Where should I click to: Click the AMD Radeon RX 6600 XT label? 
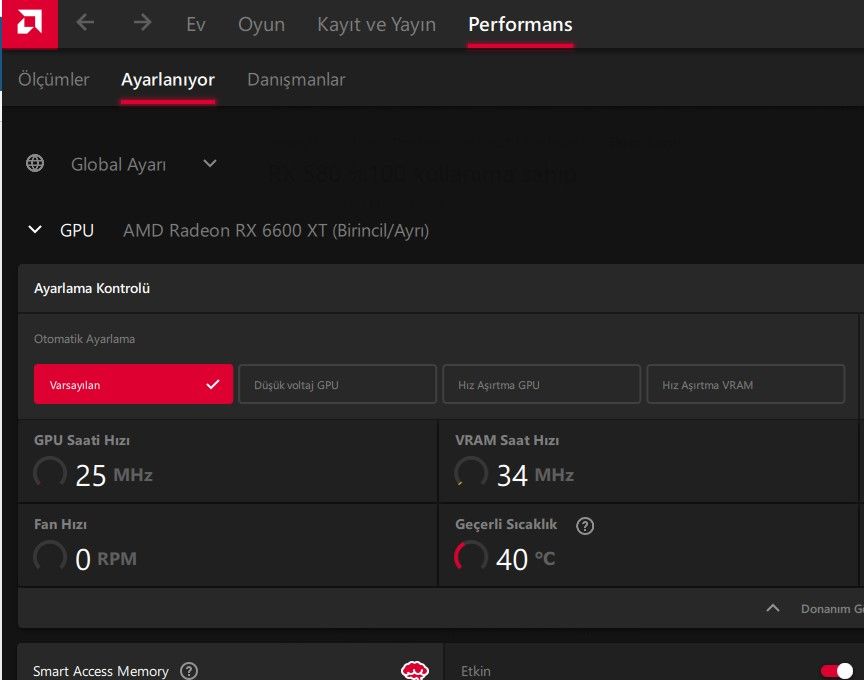[276, 230]
